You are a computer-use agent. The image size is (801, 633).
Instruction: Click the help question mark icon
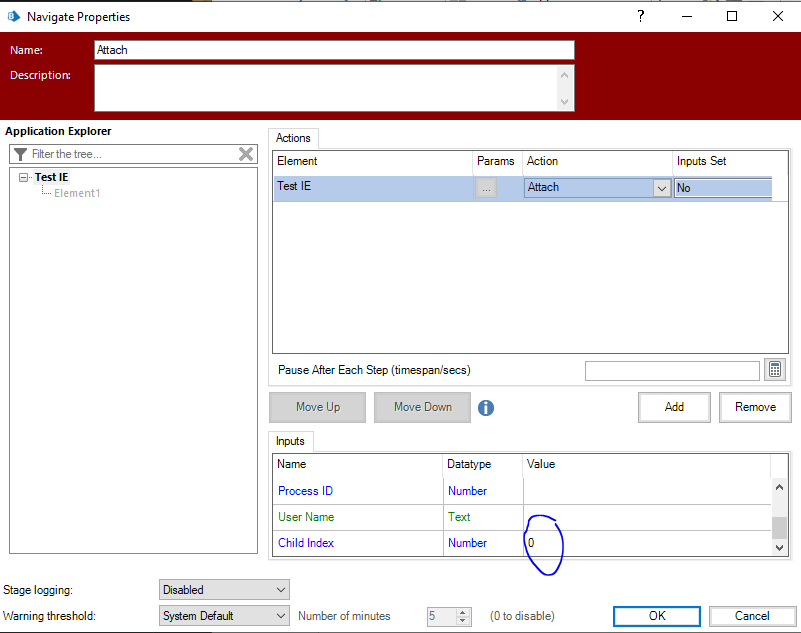click(x=640, y=16)
